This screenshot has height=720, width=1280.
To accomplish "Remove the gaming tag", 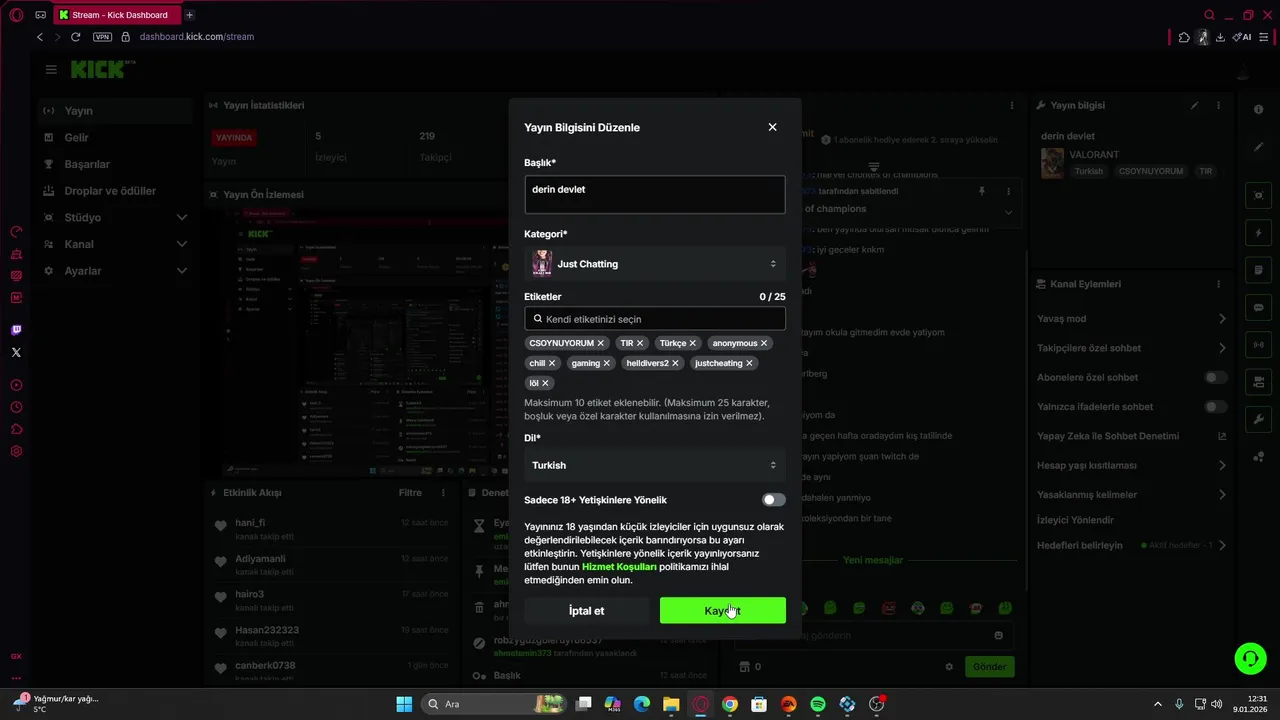I will click(607, 363).
